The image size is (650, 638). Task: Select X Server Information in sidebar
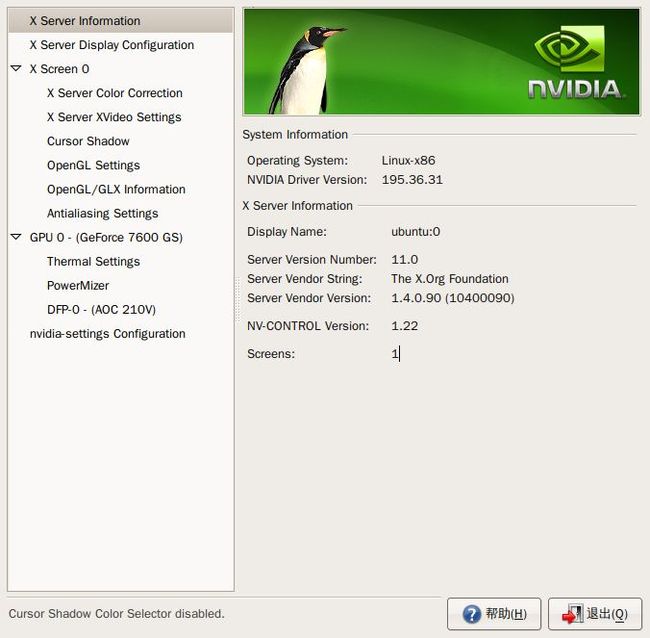coord(121,21)
